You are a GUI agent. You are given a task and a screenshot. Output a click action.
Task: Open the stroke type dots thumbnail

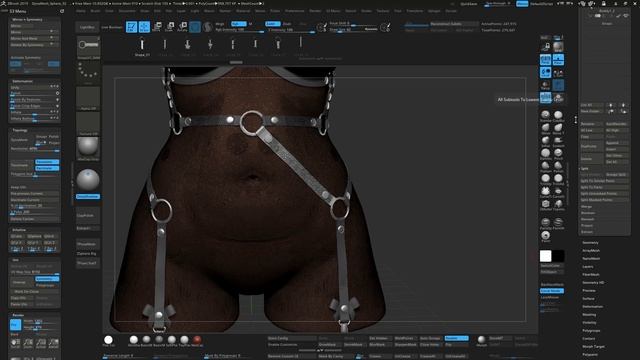pos(88,72)
